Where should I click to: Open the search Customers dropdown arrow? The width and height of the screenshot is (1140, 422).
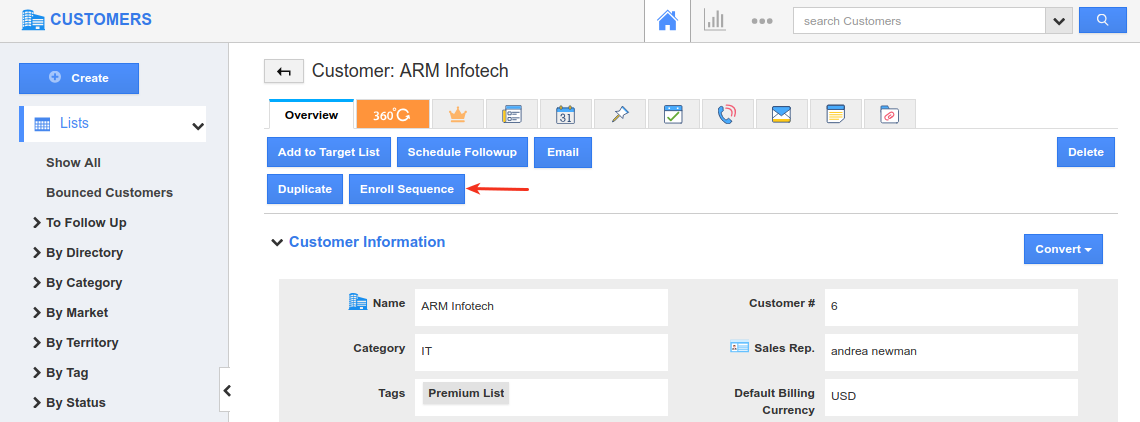point(1058,21)
